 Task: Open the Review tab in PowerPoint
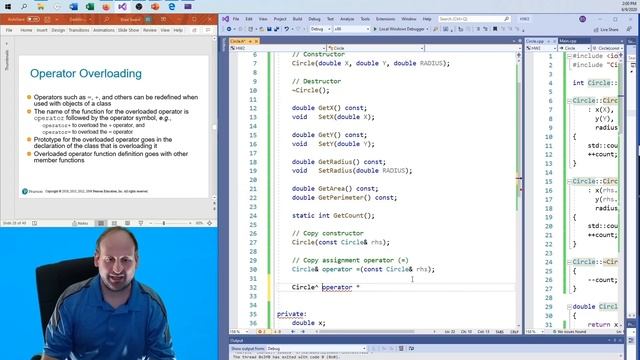point(149,30)
